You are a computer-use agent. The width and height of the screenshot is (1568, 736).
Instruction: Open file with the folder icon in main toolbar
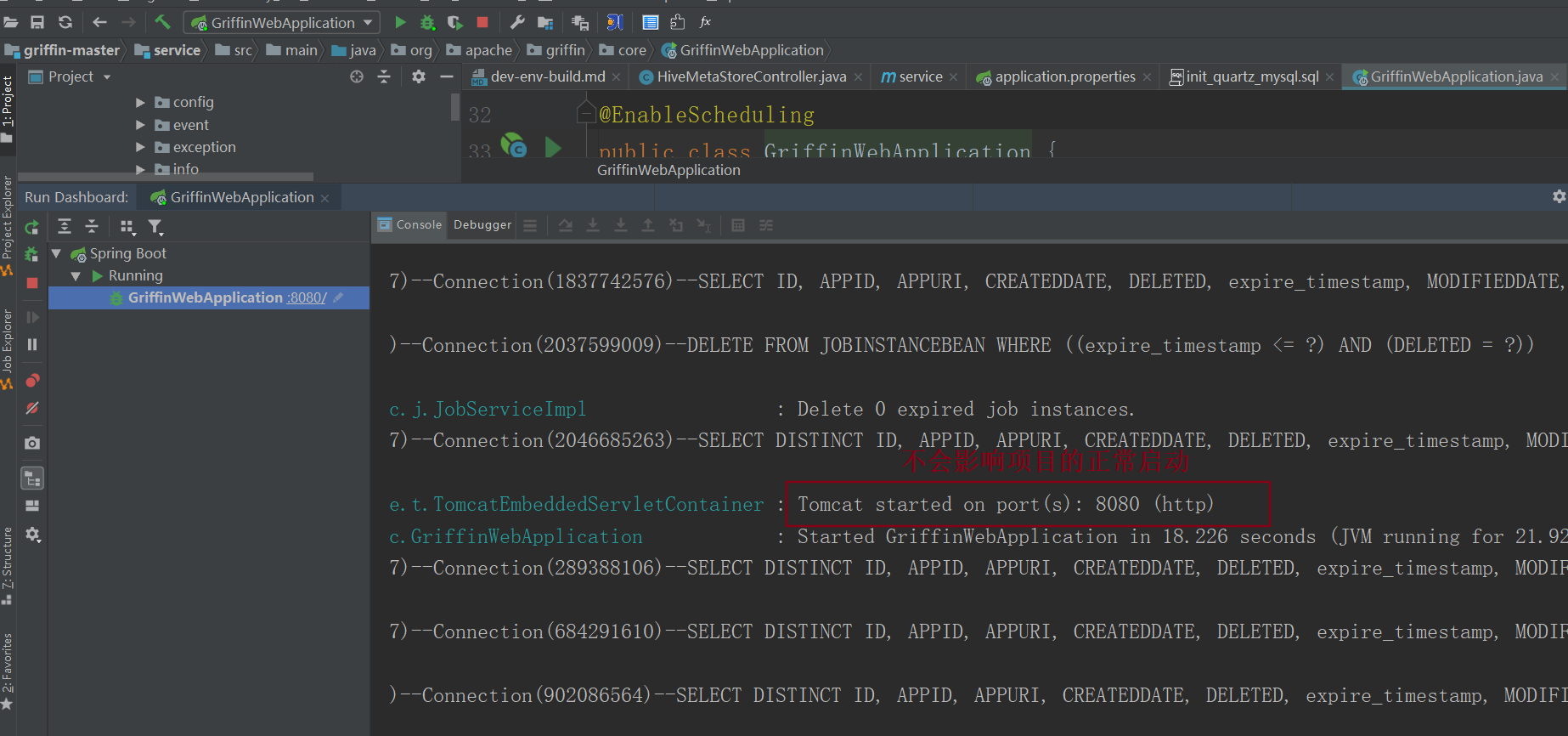click(x=11, y=23)
